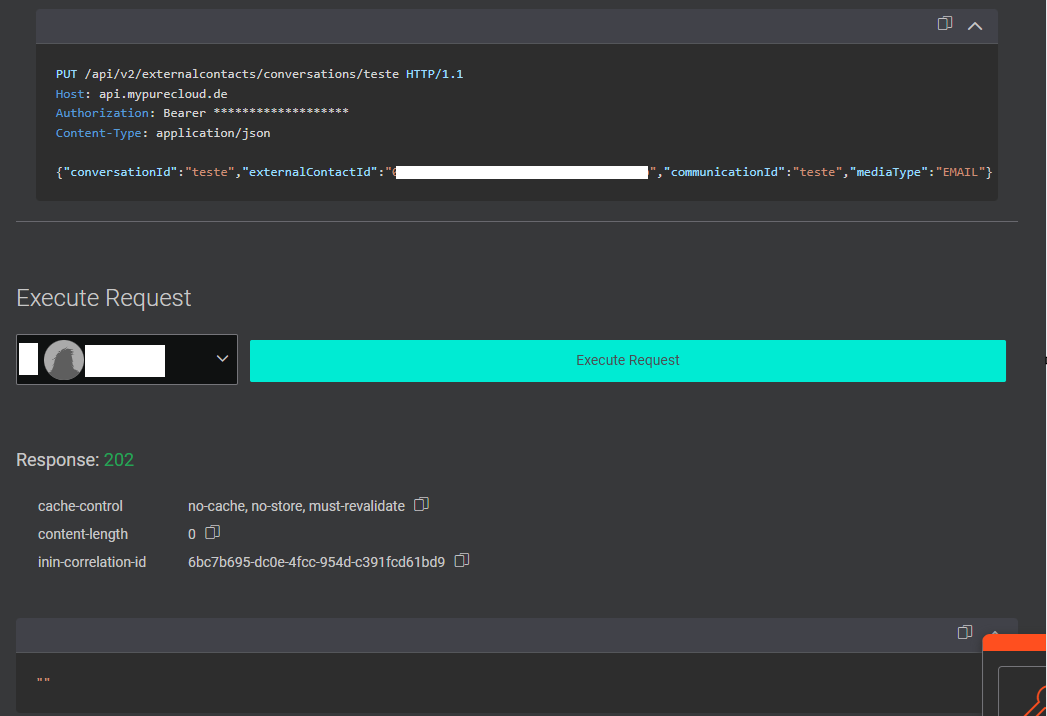This screenshot has height=716, width=1047.
Task: Copy the content-length header value
Action: (212, 533)
